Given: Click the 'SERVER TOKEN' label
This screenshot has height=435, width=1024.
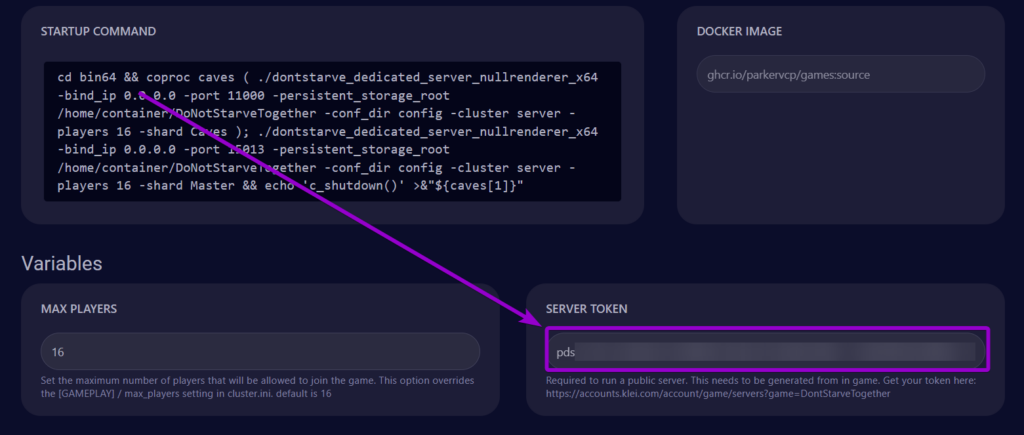Looking at the screenshot, I should [x=587, y=309].
